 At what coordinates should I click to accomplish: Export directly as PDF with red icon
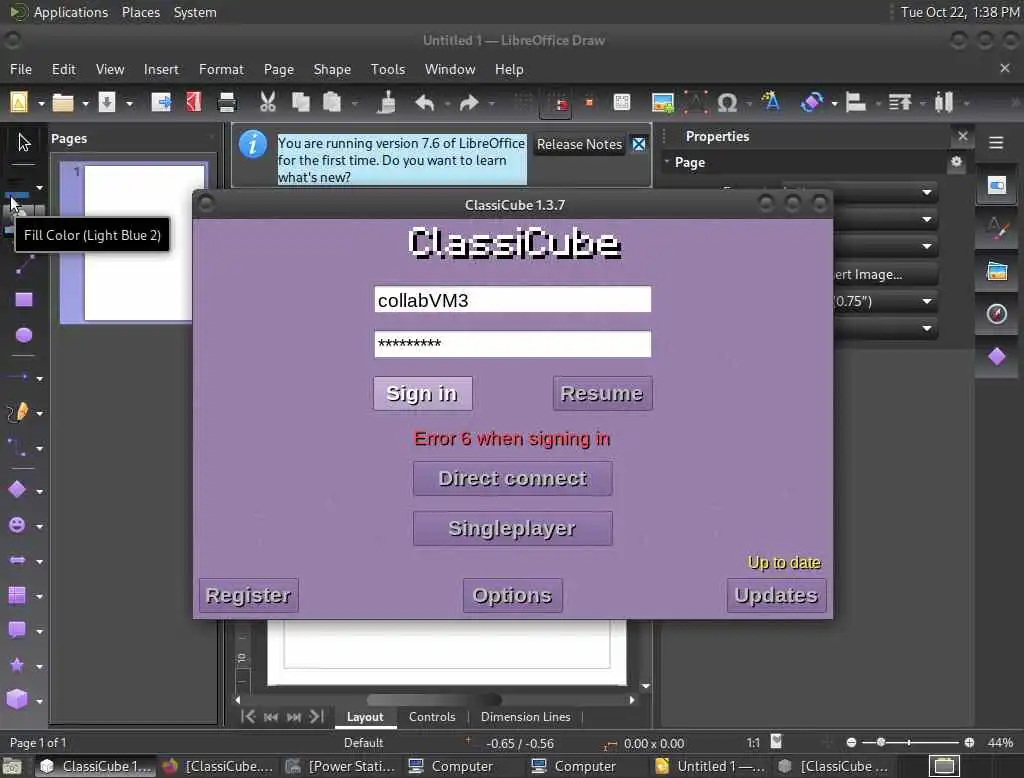pos(194,103)
